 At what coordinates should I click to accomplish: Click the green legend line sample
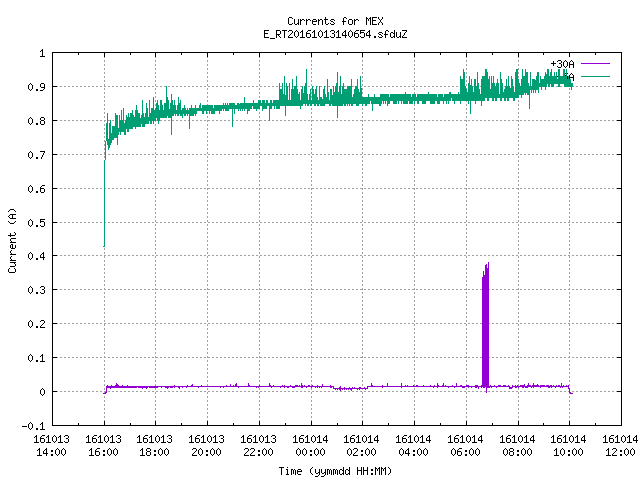[595, 76]
